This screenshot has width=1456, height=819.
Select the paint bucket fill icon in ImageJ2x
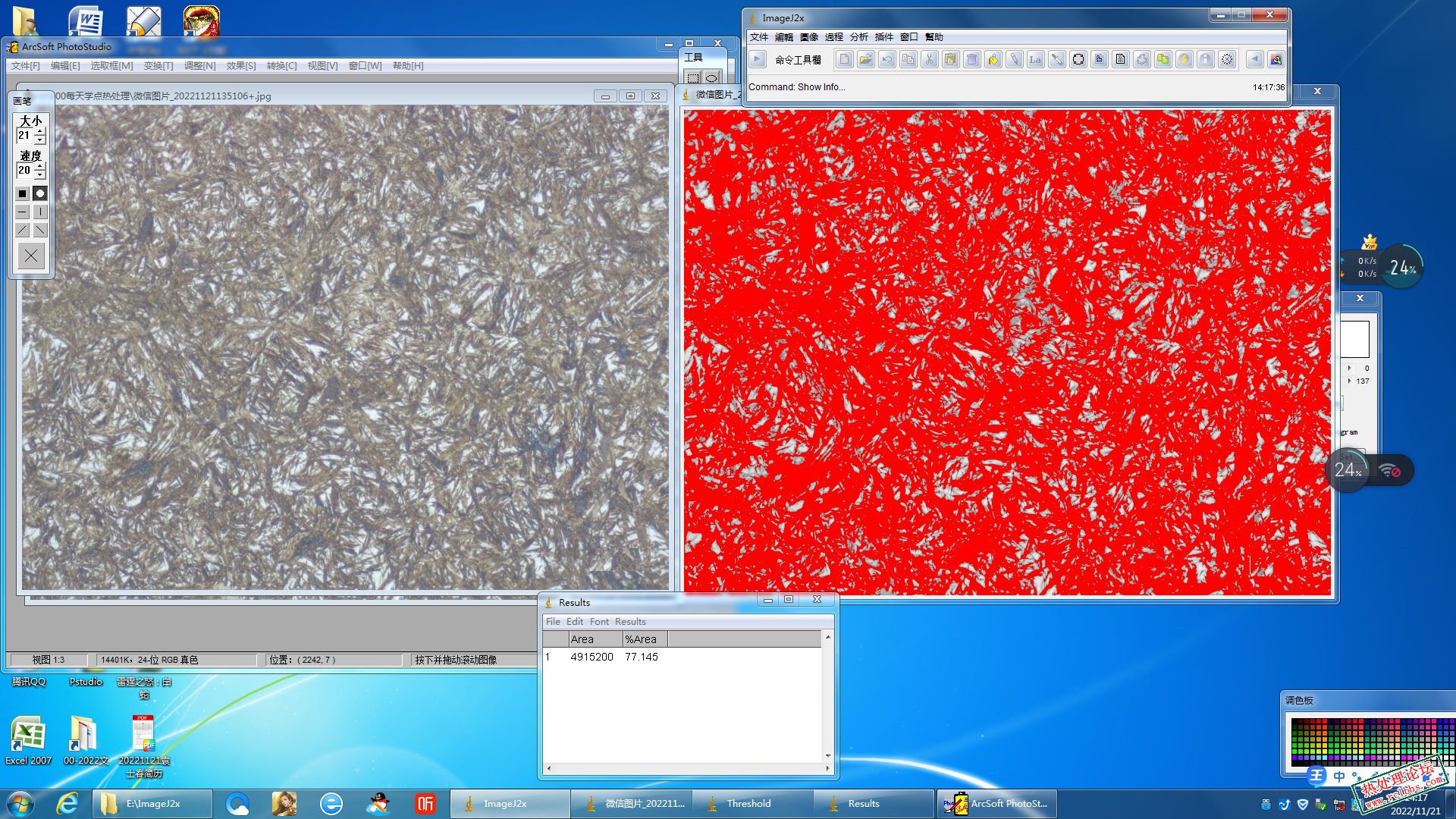pos(993,59)
